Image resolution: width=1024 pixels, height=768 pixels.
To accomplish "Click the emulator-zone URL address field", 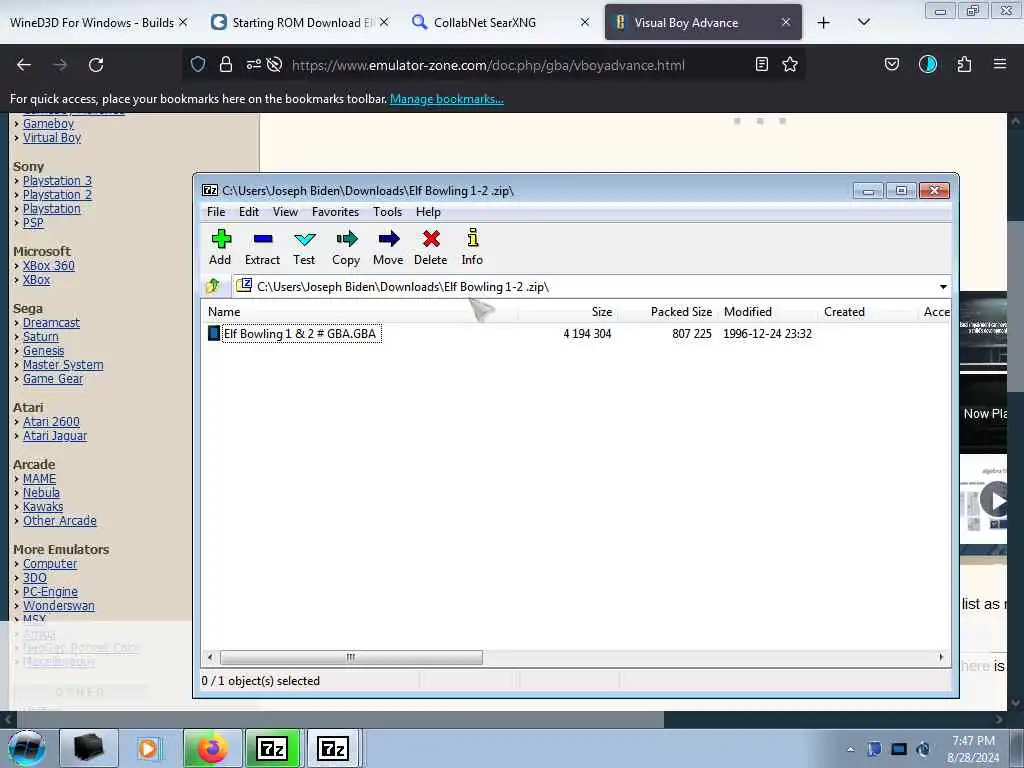I will (488, 65).
